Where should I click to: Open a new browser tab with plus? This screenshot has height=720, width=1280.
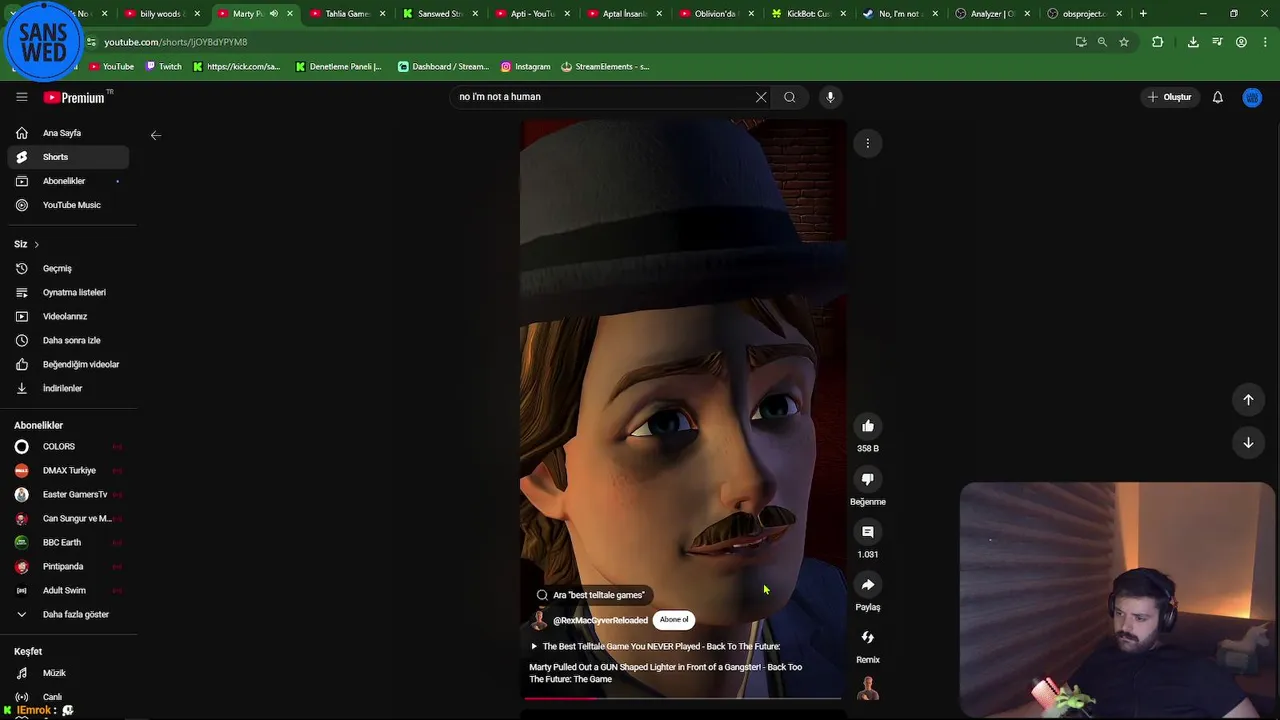tap(1143, 14)
